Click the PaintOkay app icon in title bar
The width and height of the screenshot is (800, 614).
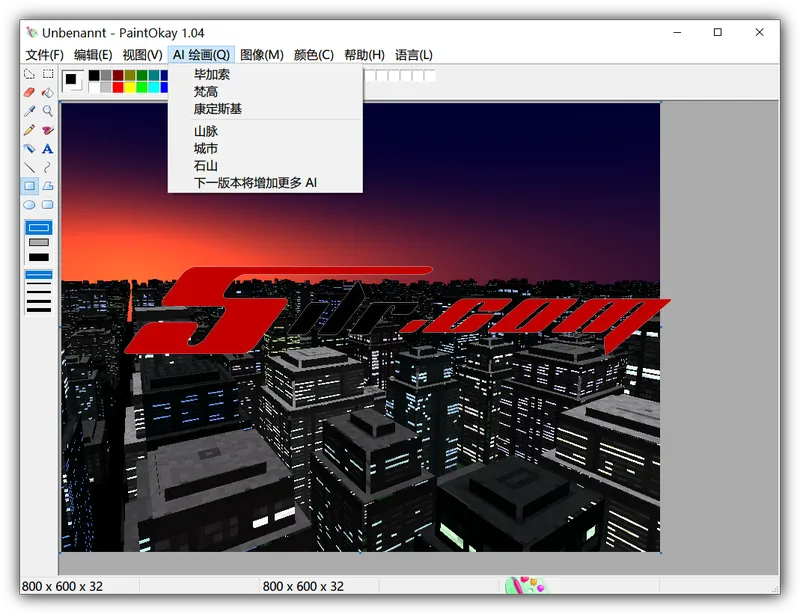32,33
